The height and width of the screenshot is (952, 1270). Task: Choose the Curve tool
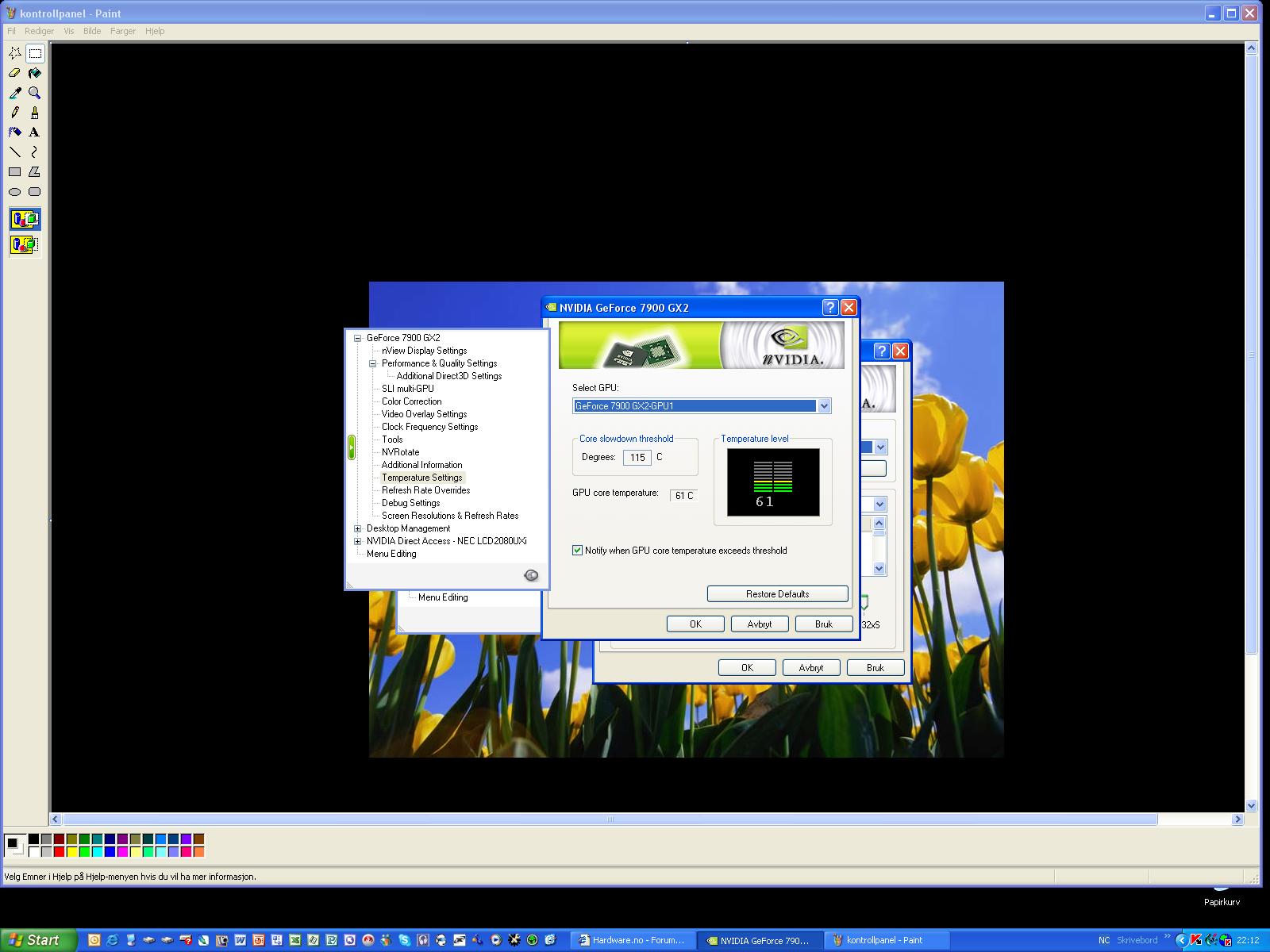(x=35, y=152)
